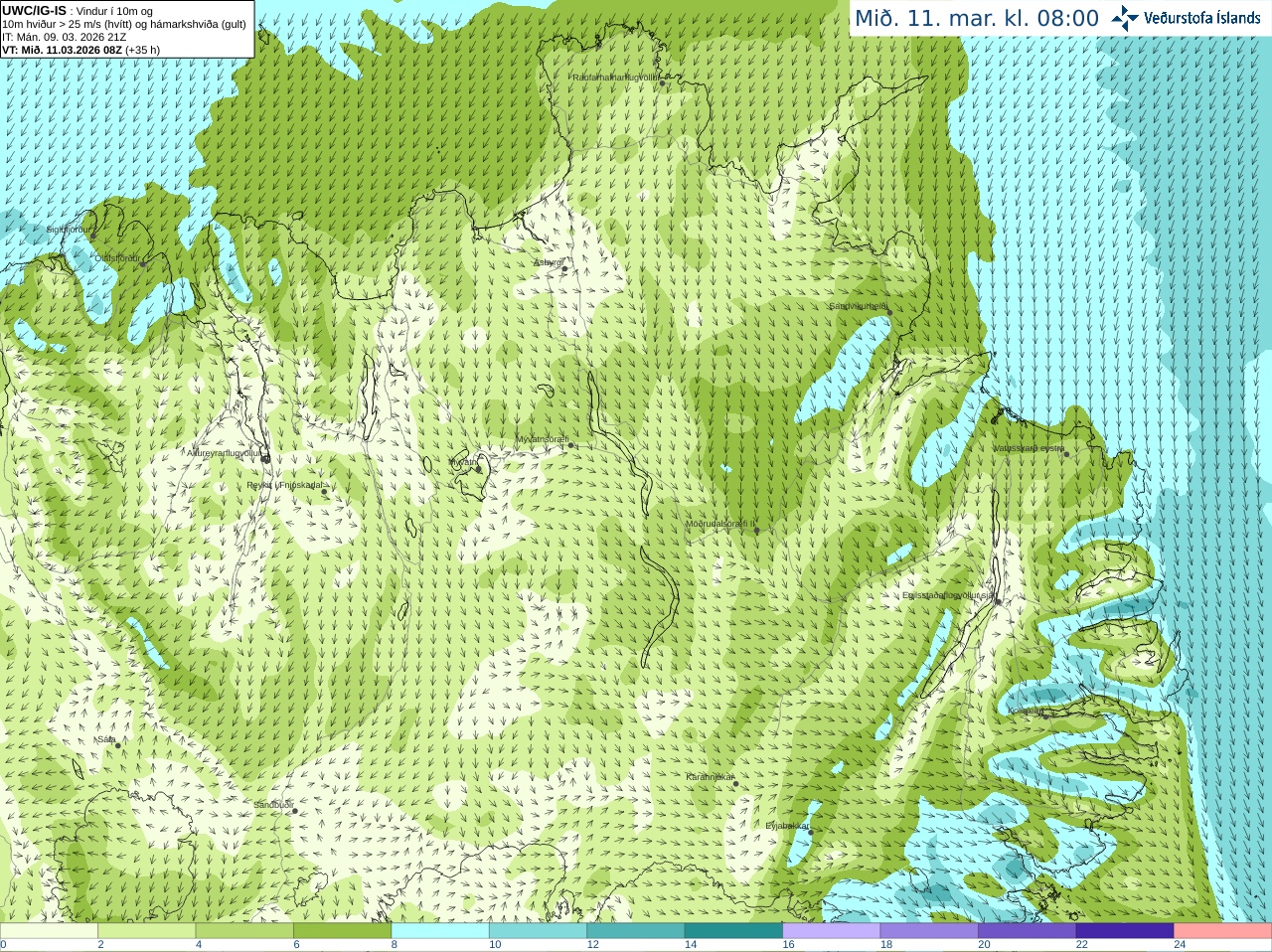This screenshot has width=1272, height=952.
Task: Click the 2–4 m/s light green legend swatch
Action: [x=146, y=931]
